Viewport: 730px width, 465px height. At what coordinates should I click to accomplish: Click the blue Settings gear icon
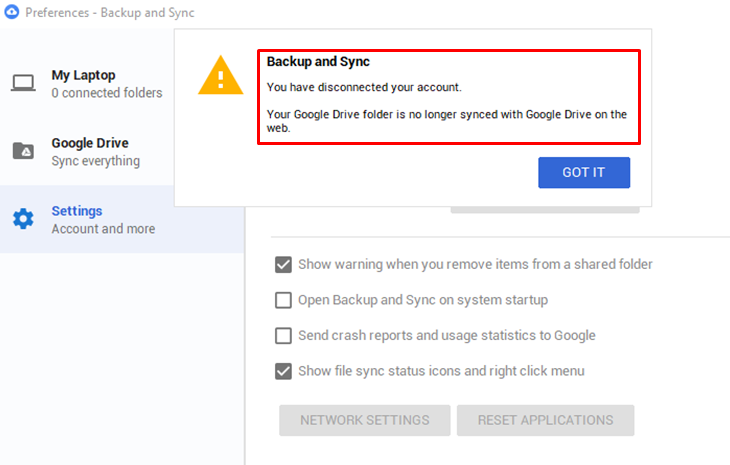23,219
